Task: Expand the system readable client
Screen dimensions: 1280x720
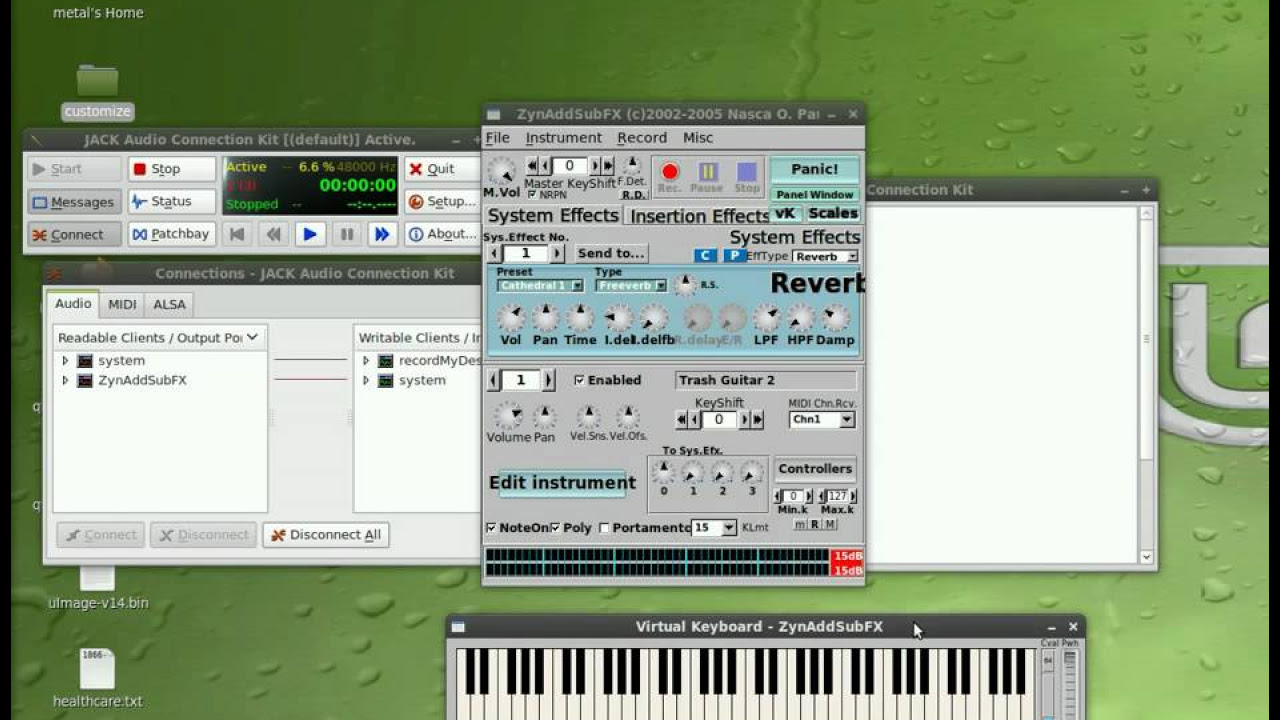Action: [x=65, y=360]
